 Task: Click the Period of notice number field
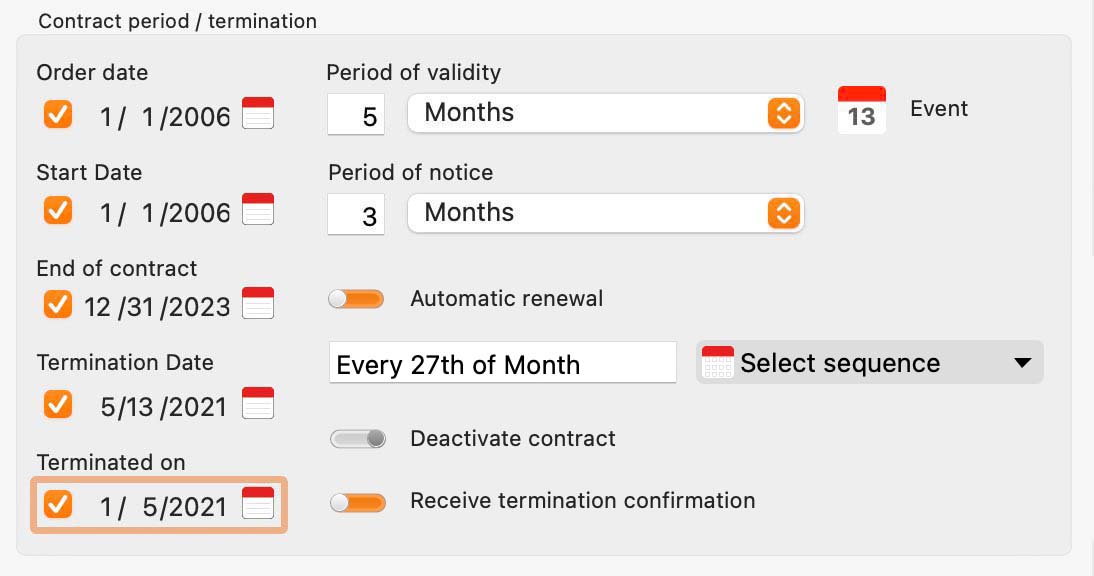tap(356, 215)
